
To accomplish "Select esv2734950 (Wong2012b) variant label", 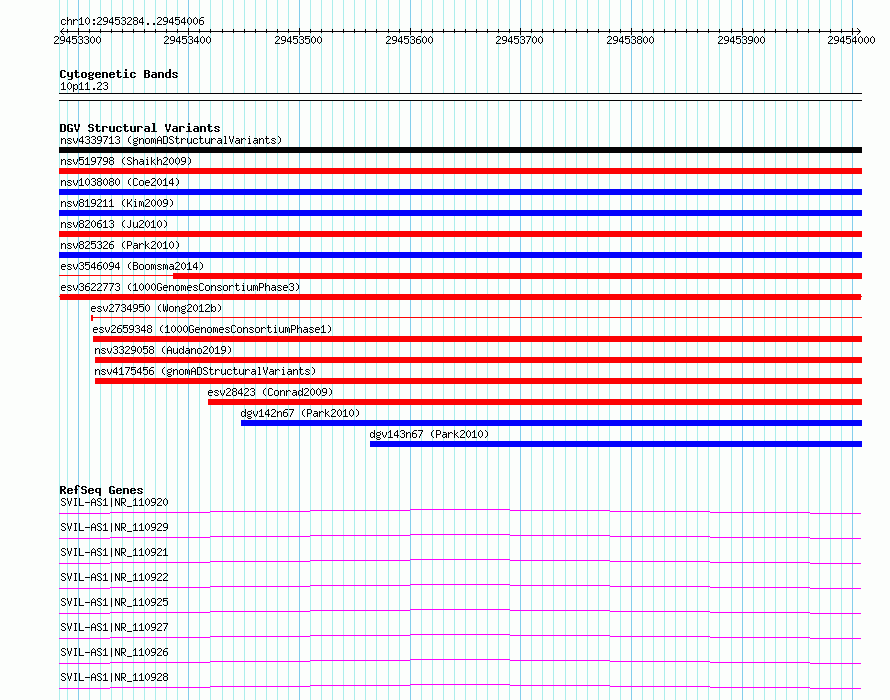I will coord(156,308).
